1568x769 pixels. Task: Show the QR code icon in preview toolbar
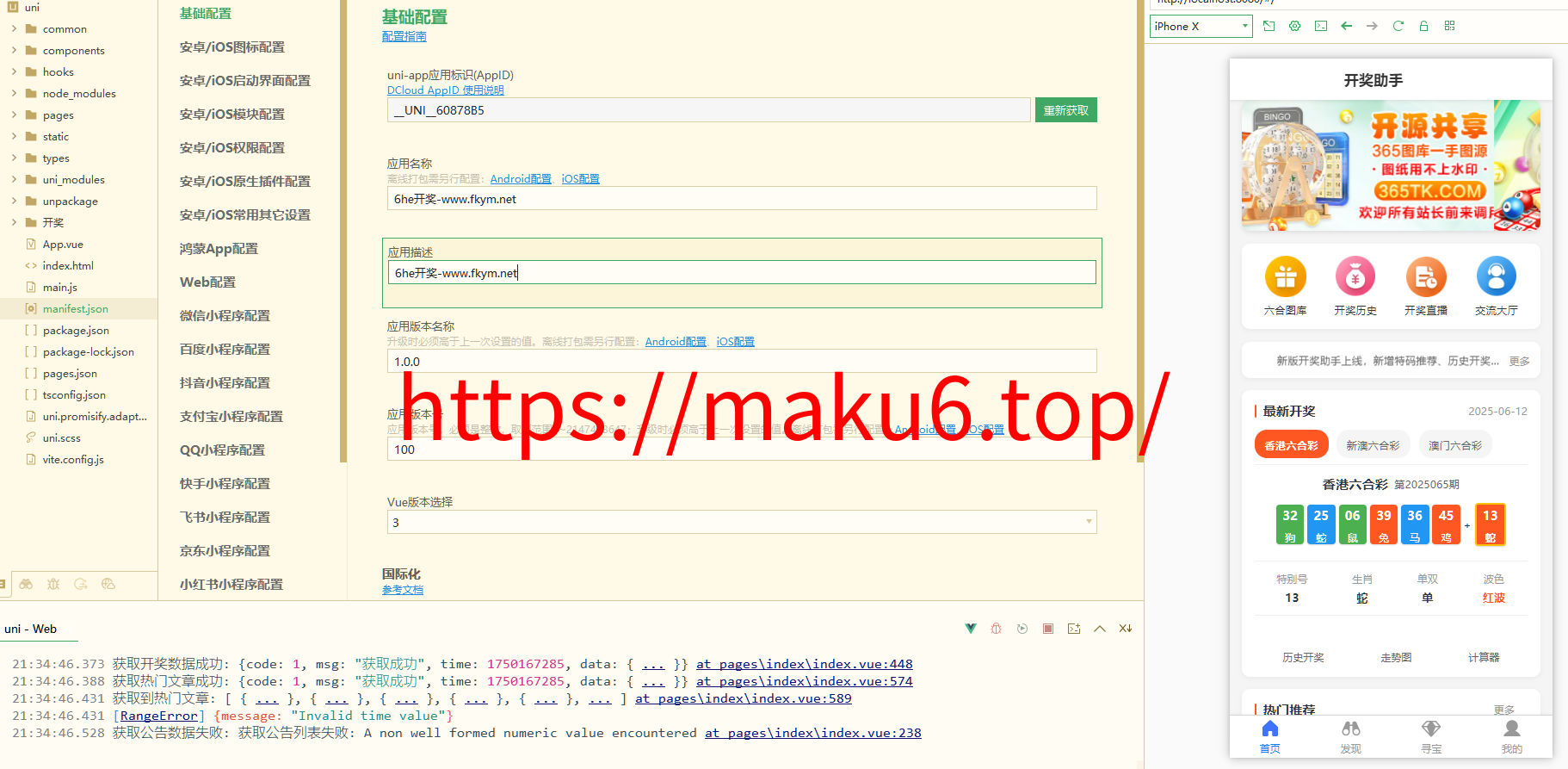click(1449, 26)
